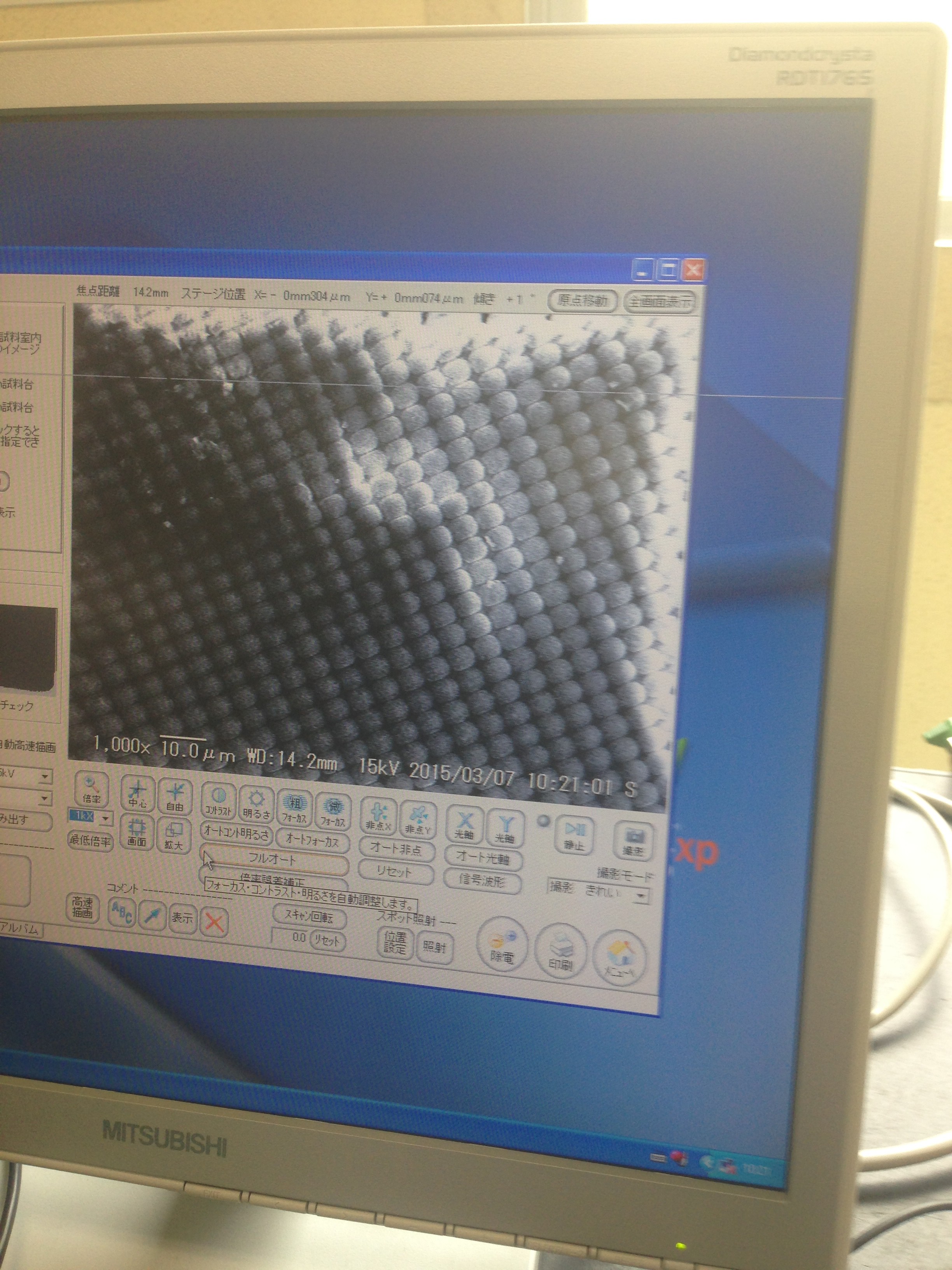Click the 最低倍率 minimum magnification button
This screenshot has height=1270, width=952.
(x=91, y=840)
